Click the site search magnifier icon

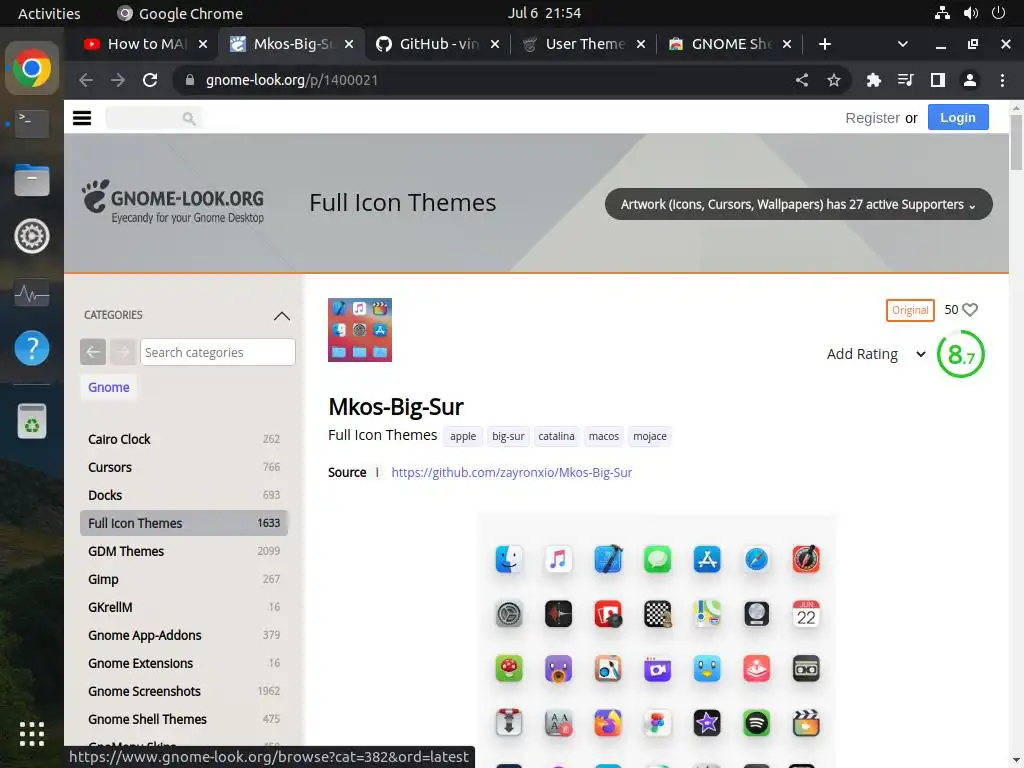click(189, 118)
